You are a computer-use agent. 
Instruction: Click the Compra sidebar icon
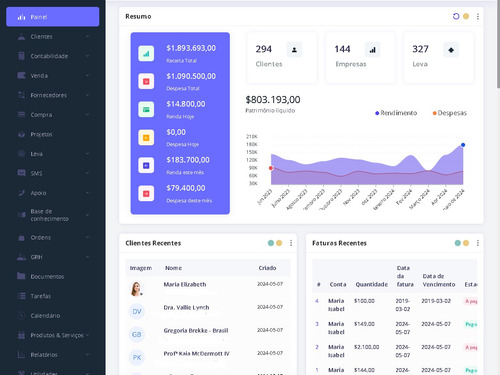[x=21, y=115]
